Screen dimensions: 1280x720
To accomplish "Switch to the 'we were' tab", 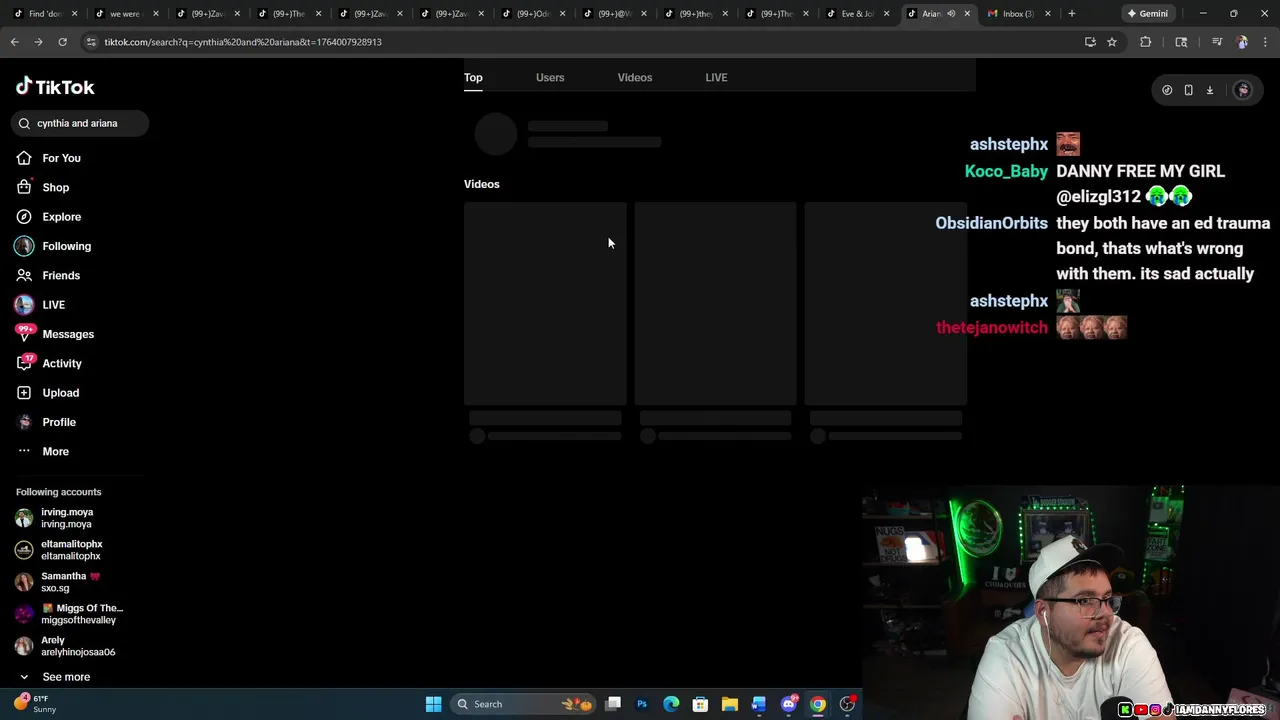I will pos(124,13).
